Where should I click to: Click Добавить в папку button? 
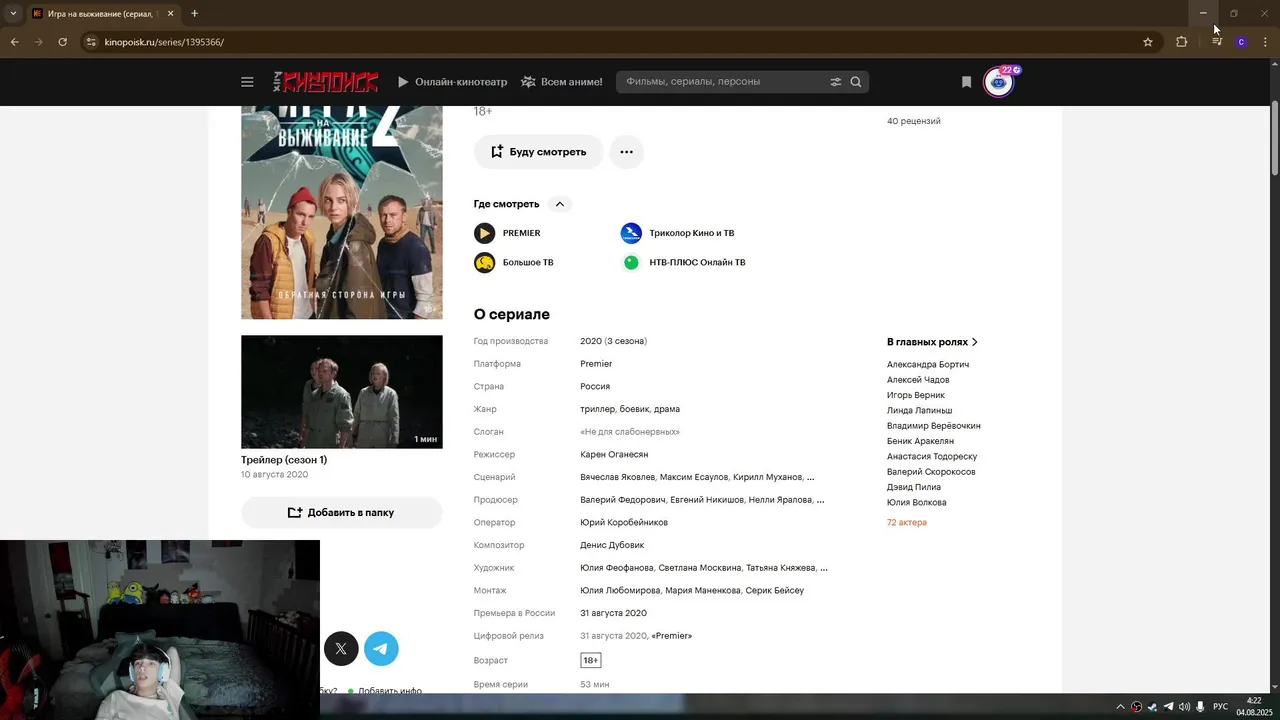coord(342,512)
